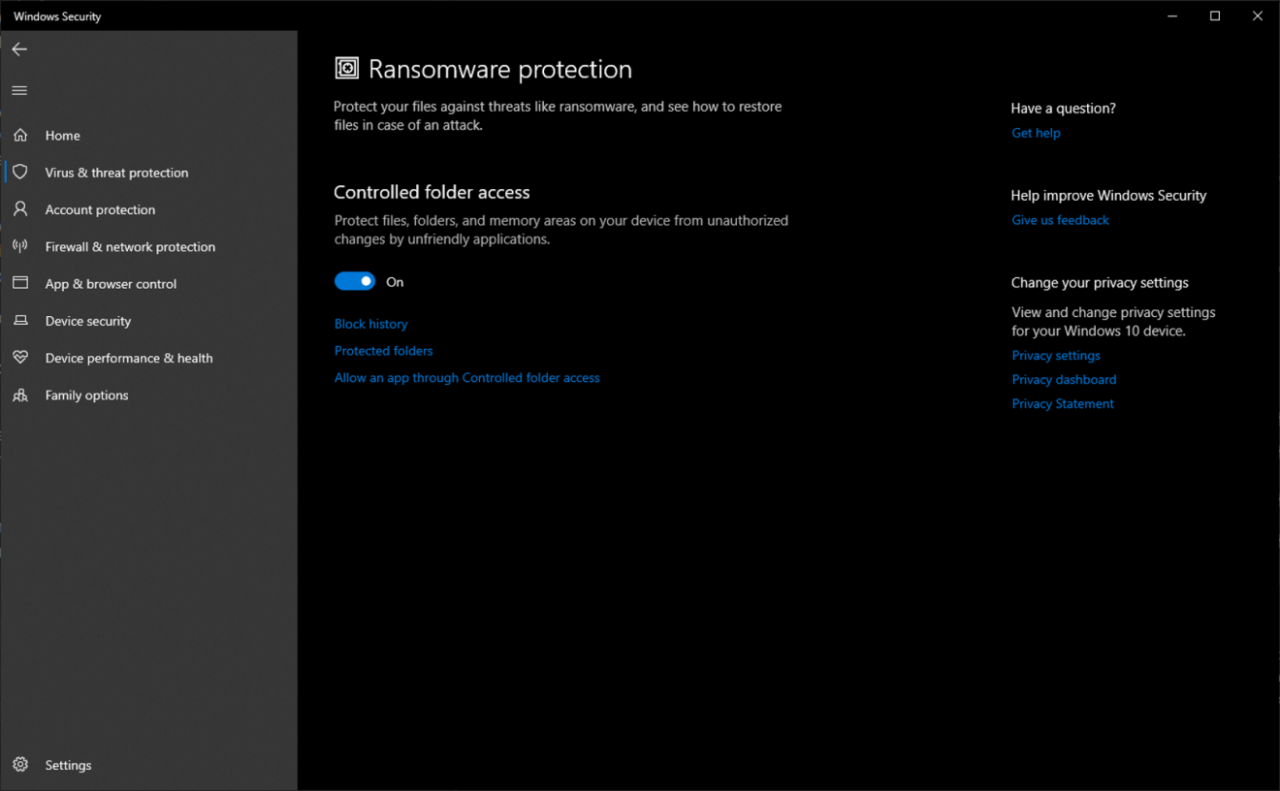Click Give us feedback

(x=1059, y=219)
